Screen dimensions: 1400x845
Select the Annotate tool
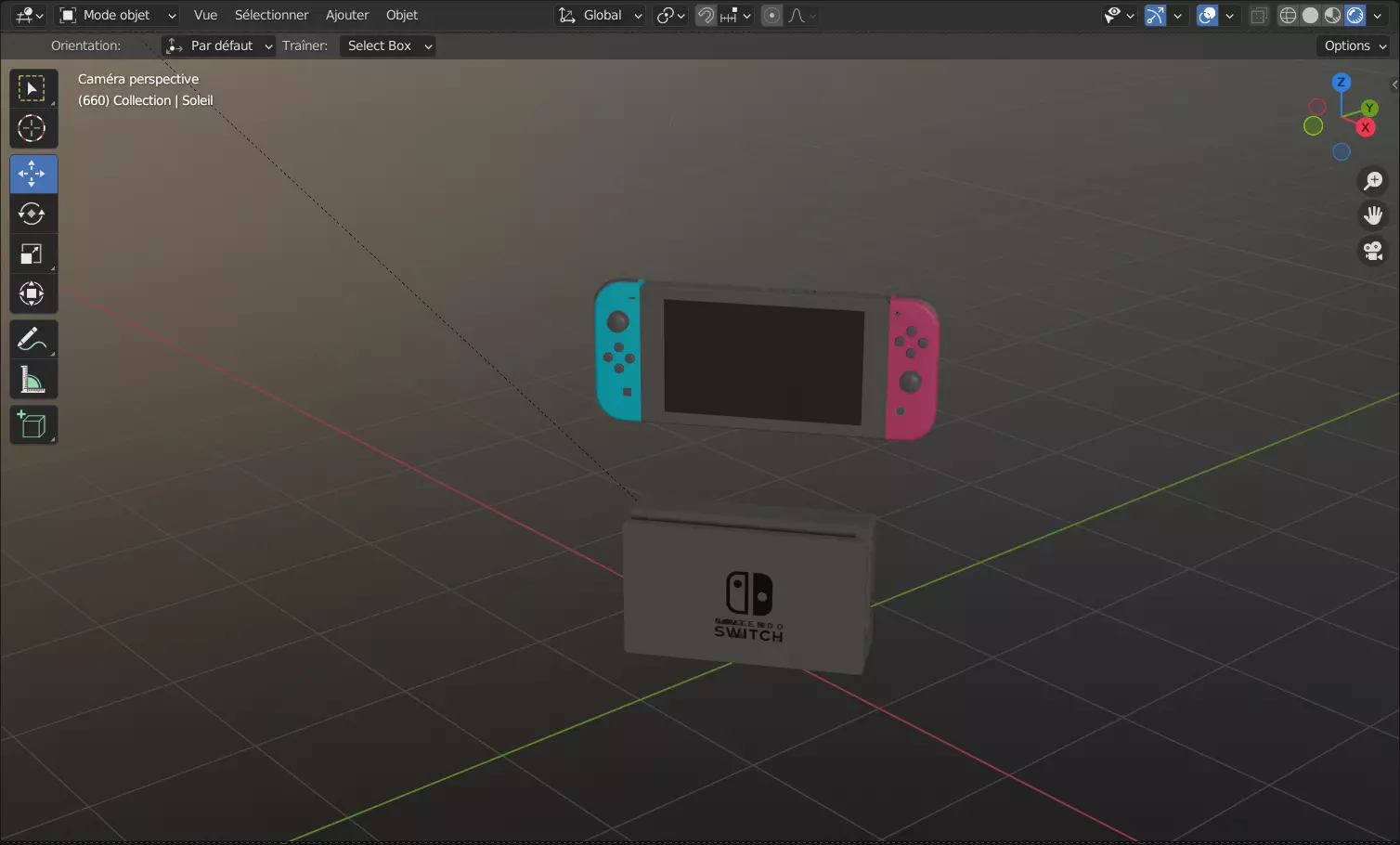coord(33,340)
